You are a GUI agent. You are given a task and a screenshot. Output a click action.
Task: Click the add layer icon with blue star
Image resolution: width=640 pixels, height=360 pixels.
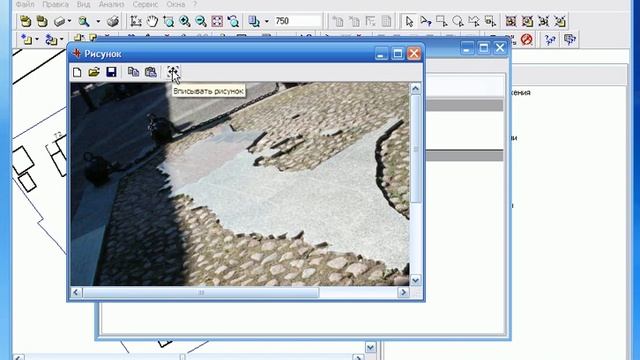point(27,40)
